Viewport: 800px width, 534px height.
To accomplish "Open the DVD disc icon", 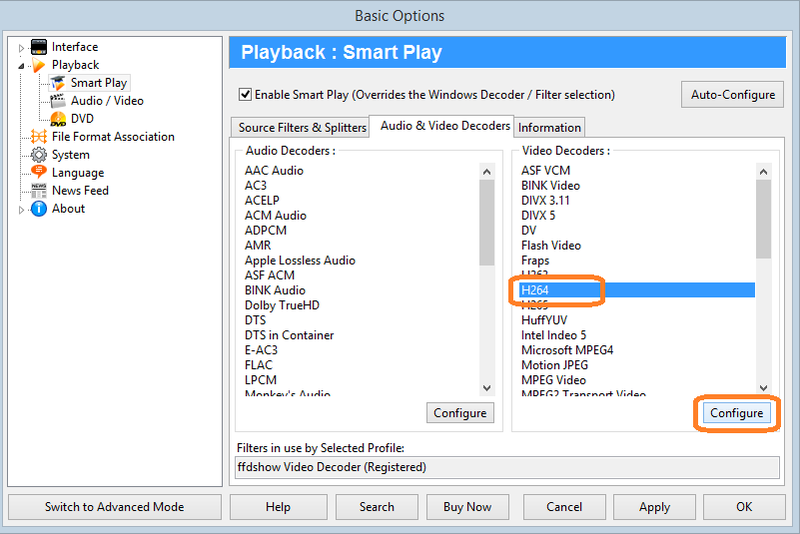I will (58, 119).
